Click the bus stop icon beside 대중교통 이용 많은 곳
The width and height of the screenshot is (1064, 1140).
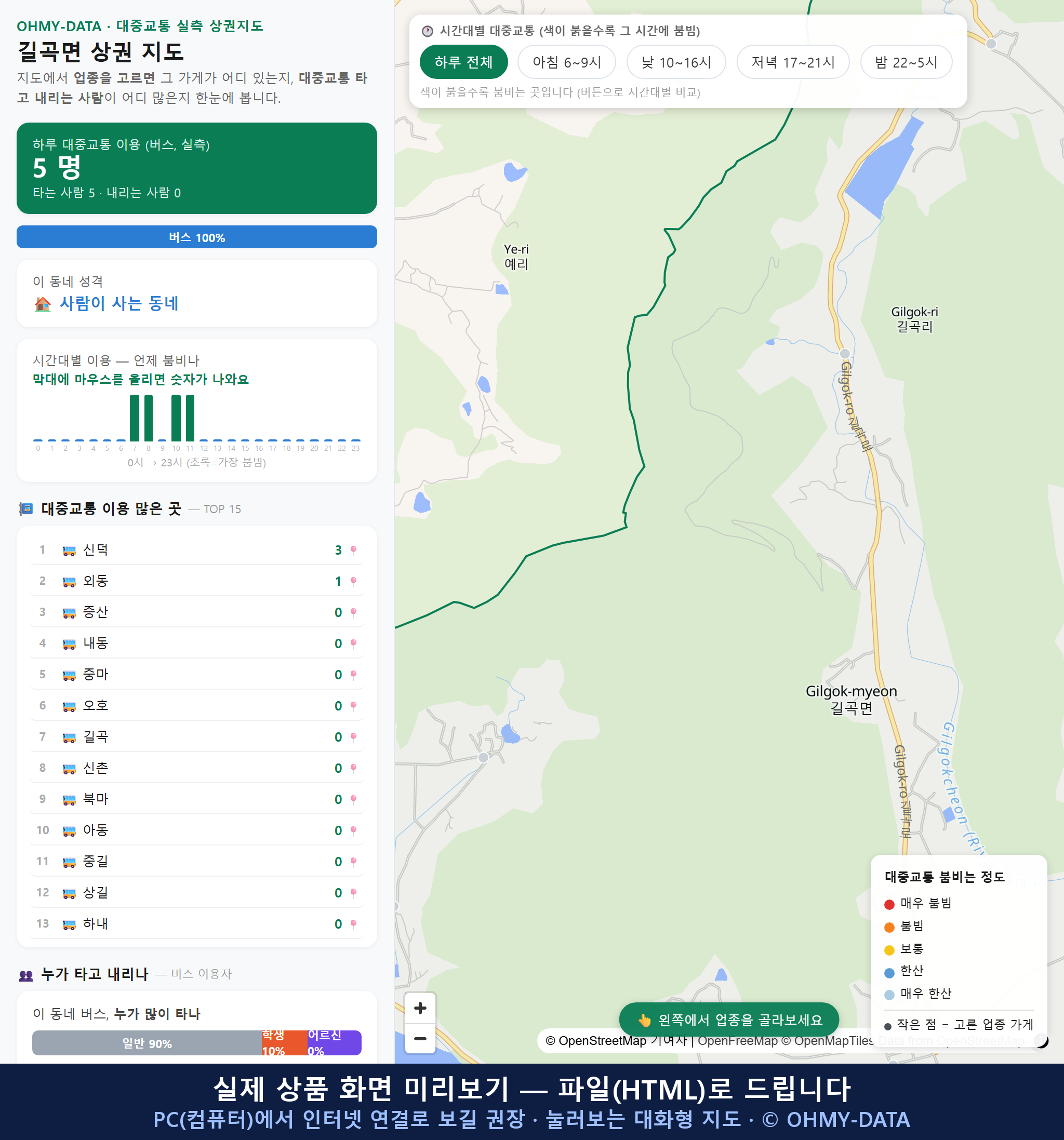pyautogui.click(x=26, y=508)
